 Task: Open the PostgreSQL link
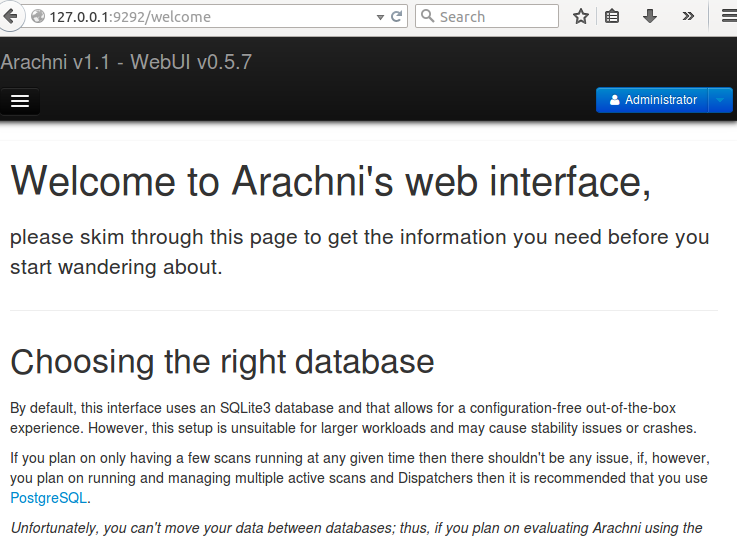(48, 498)
